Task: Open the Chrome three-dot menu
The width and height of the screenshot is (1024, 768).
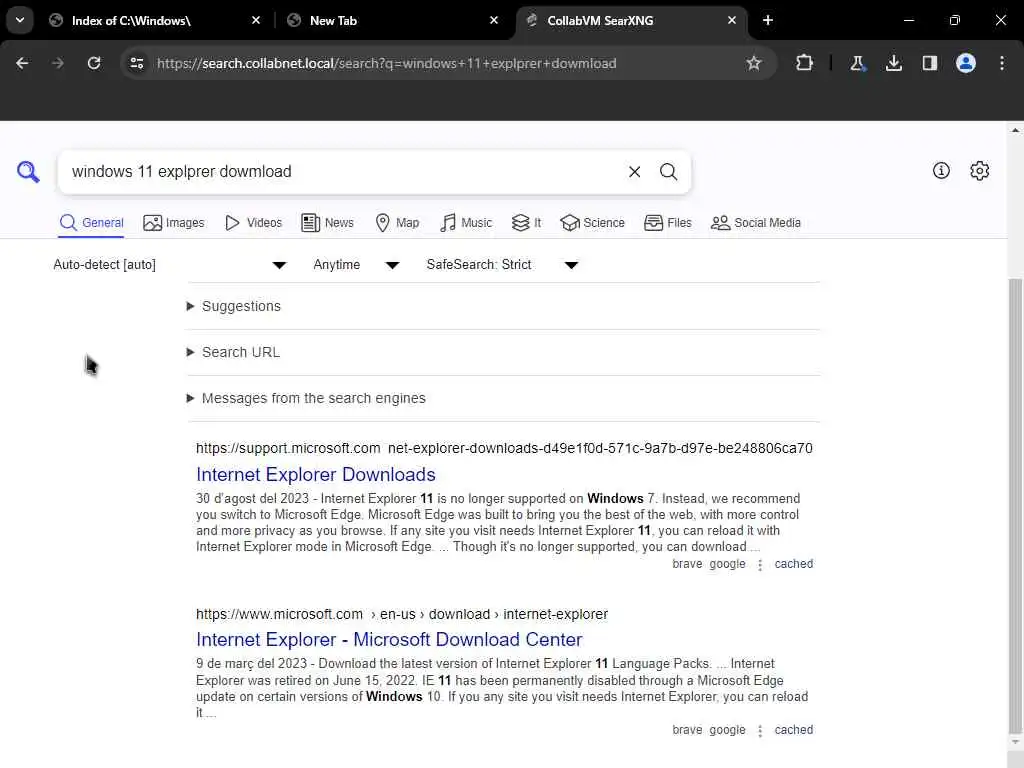Action: pos(1002,63)
